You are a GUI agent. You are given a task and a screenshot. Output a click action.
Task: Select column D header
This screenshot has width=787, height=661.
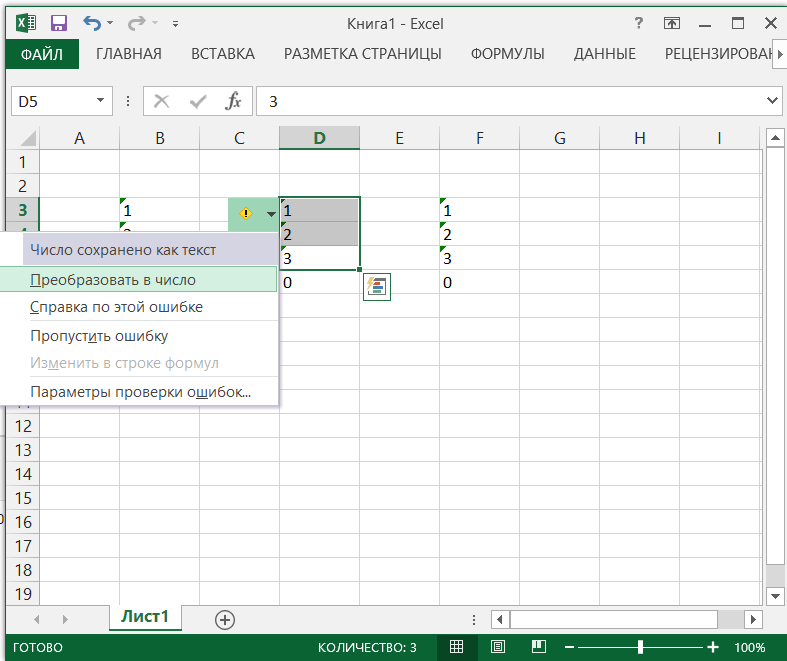(319, 138)
